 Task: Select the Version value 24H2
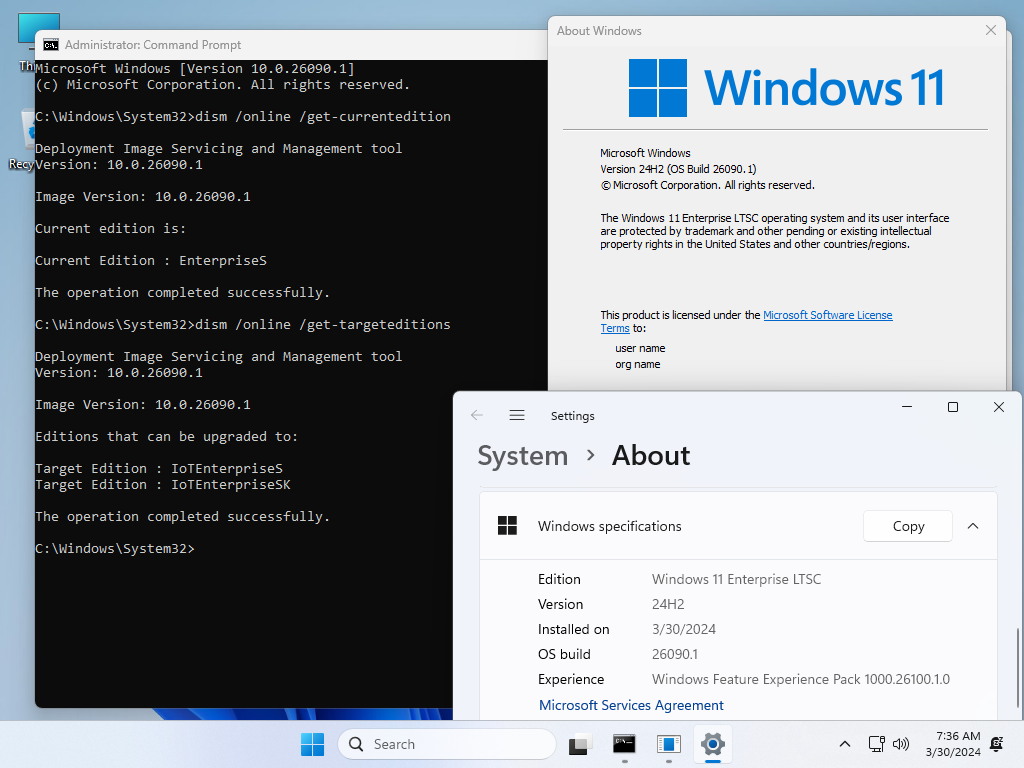(667, 604)
